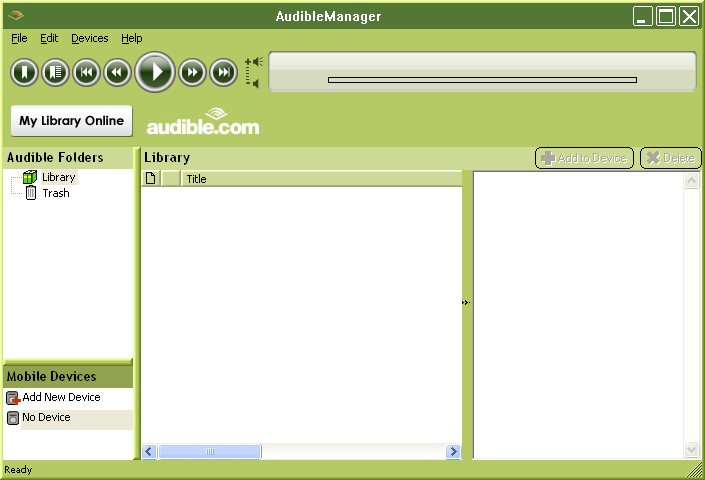
Task: Click the horizontal scrollbar right arrow
Action: click(x=453, y=451)
